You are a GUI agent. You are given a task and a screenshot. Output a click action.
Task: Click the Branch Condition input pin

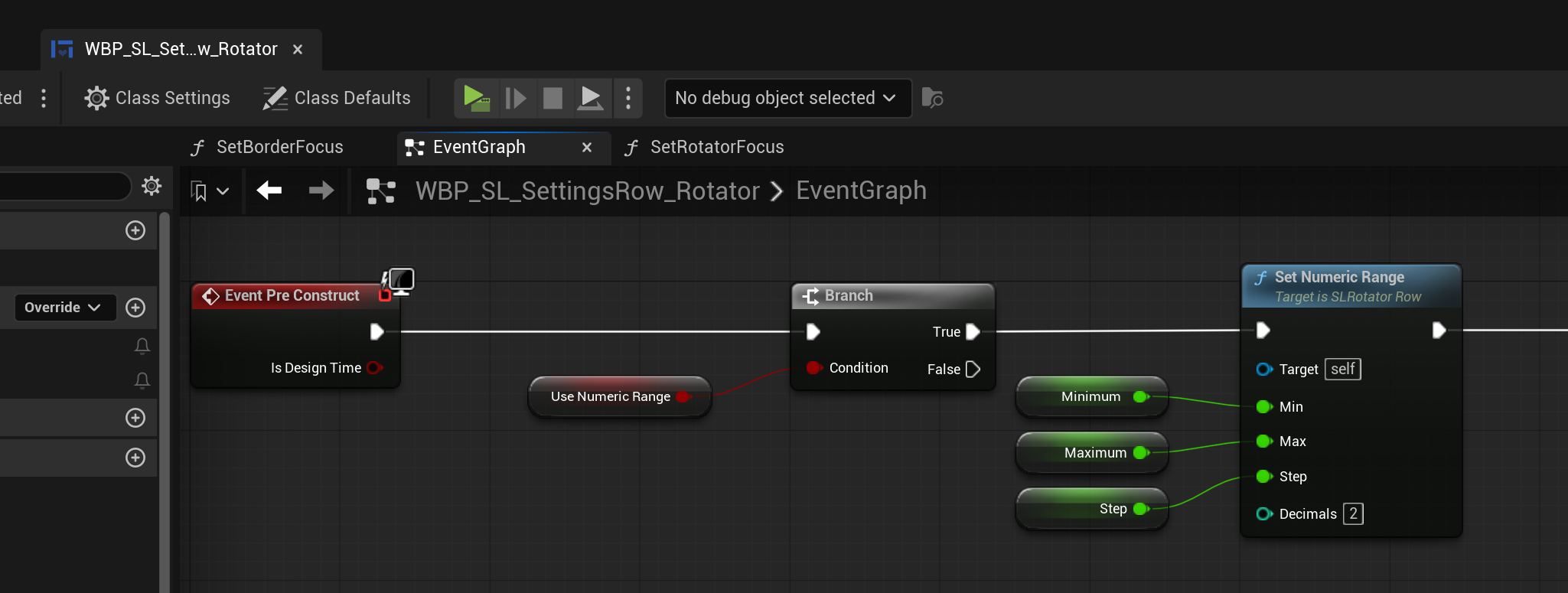click(813, 368)
